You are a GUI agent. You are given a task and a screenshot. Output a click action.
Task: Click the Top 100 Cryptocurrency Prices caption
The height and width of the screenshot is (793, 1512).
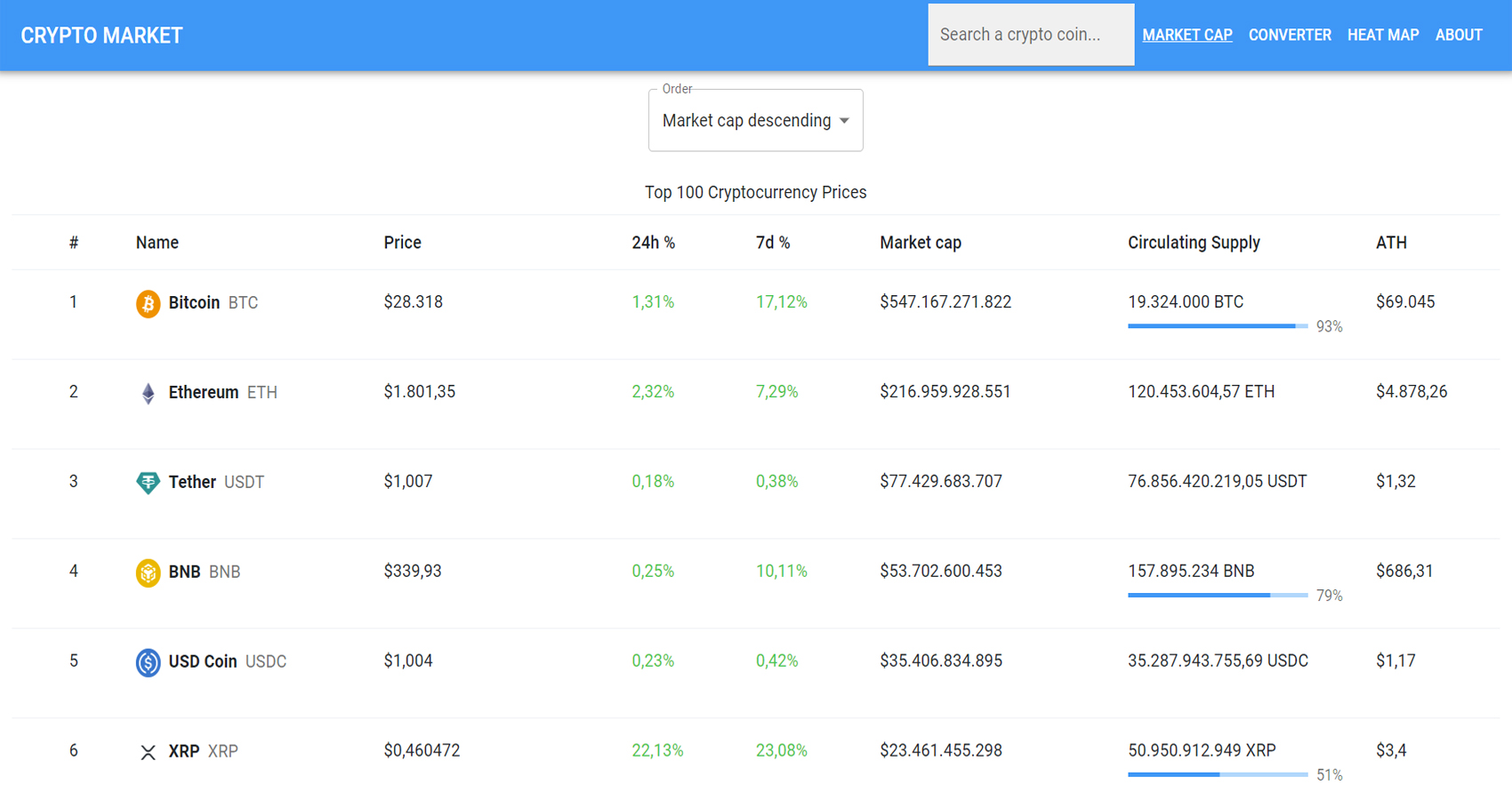point(755,193)
